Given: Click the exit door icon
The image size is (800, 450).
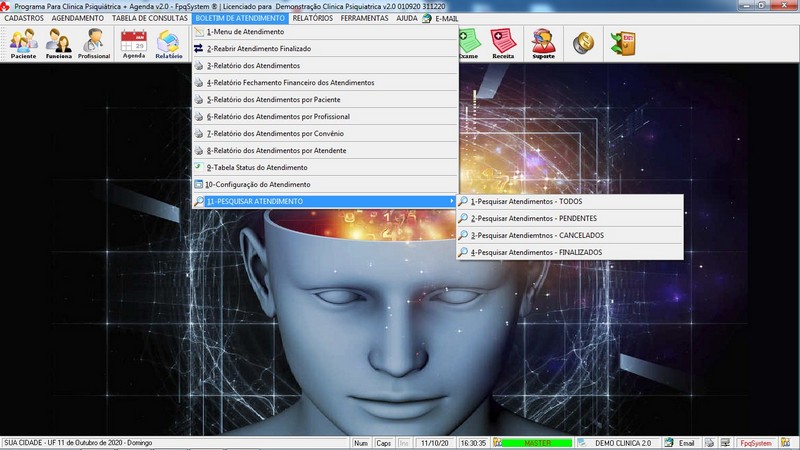Looking at the screenshot, I should click(x=623, y=43).
